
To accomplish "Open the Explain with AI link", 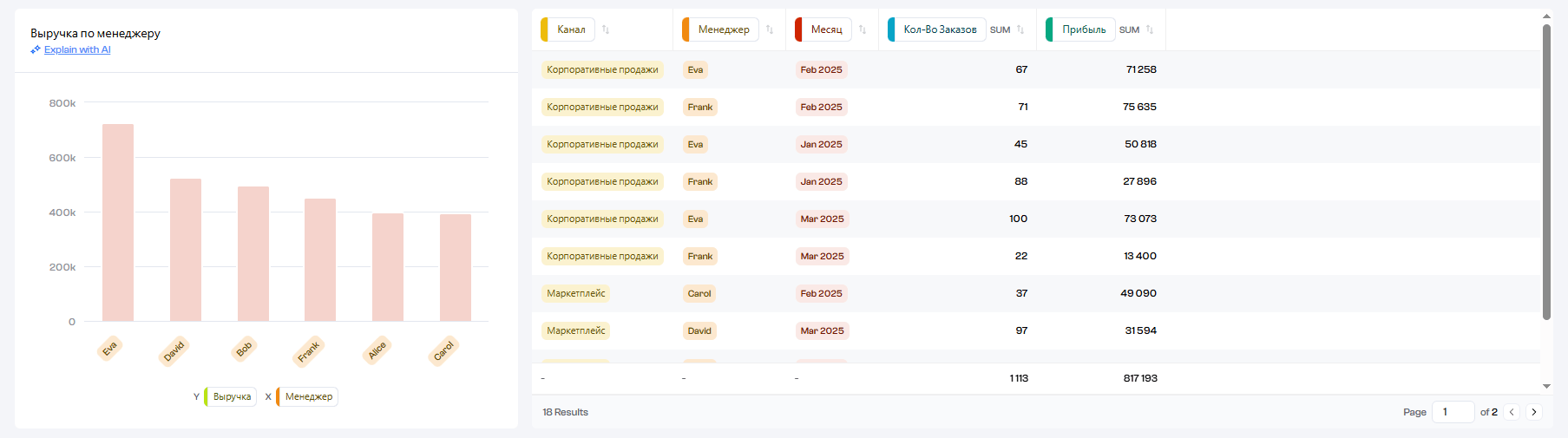I will pos(77,49).
